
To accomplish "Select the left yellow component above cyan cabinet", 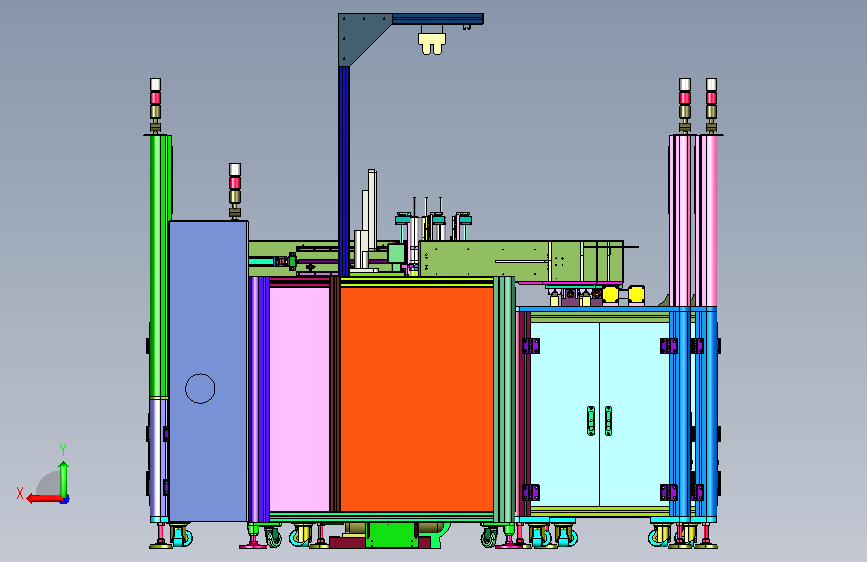I will click(610, 294).
